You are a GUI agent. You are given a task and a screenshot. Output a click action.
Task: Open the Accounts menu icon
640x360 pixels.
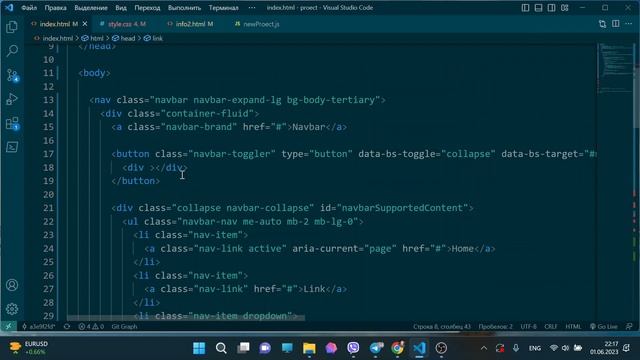[12, 285]
